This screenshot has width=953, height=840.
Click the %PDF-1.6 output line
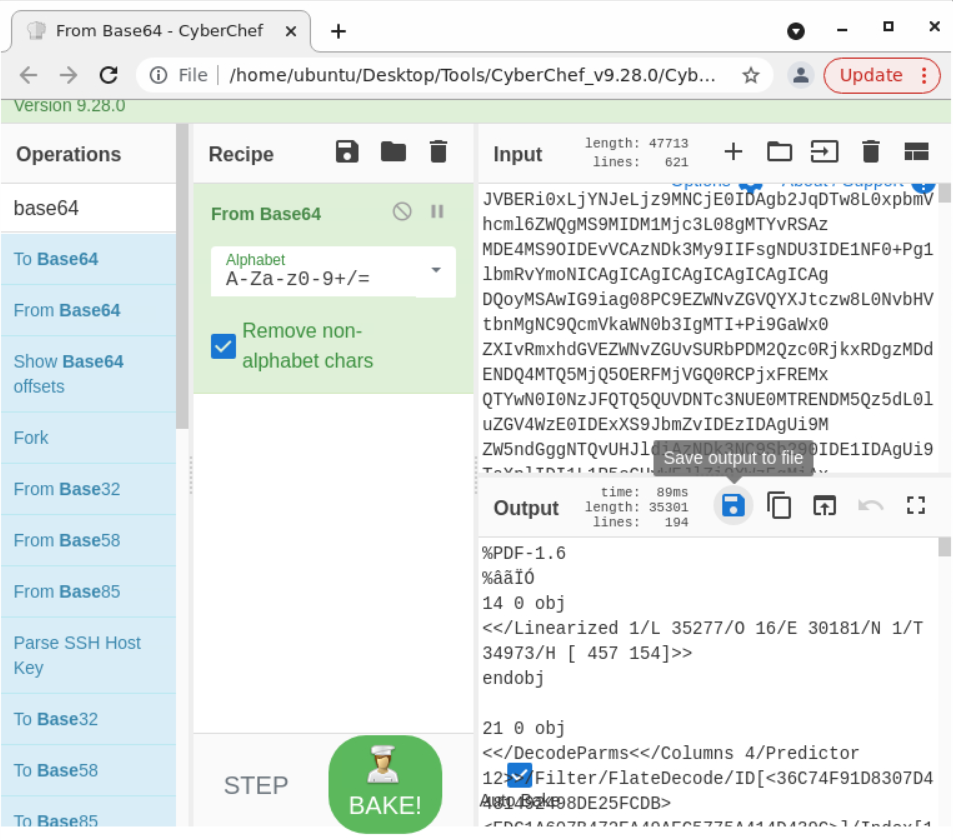[524, 553]
